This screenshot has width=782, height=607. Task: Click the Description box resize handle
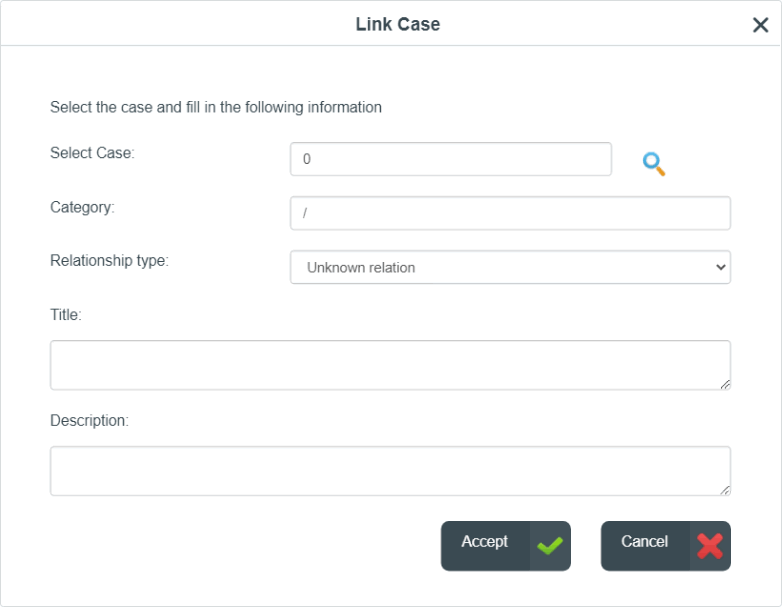[725, 490]
